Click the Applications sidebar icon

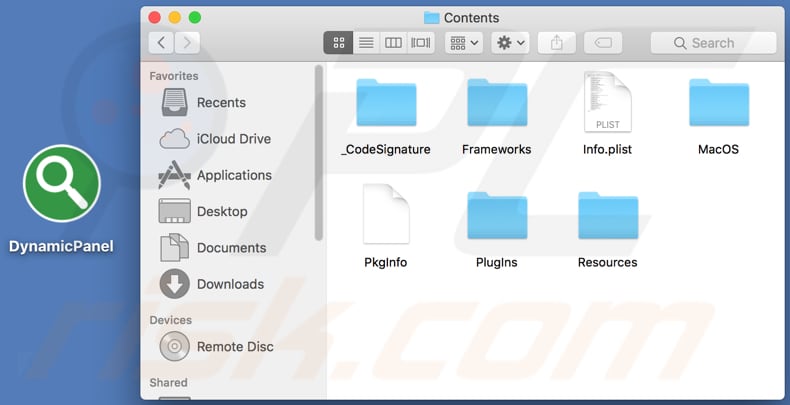tap(174, 175)
